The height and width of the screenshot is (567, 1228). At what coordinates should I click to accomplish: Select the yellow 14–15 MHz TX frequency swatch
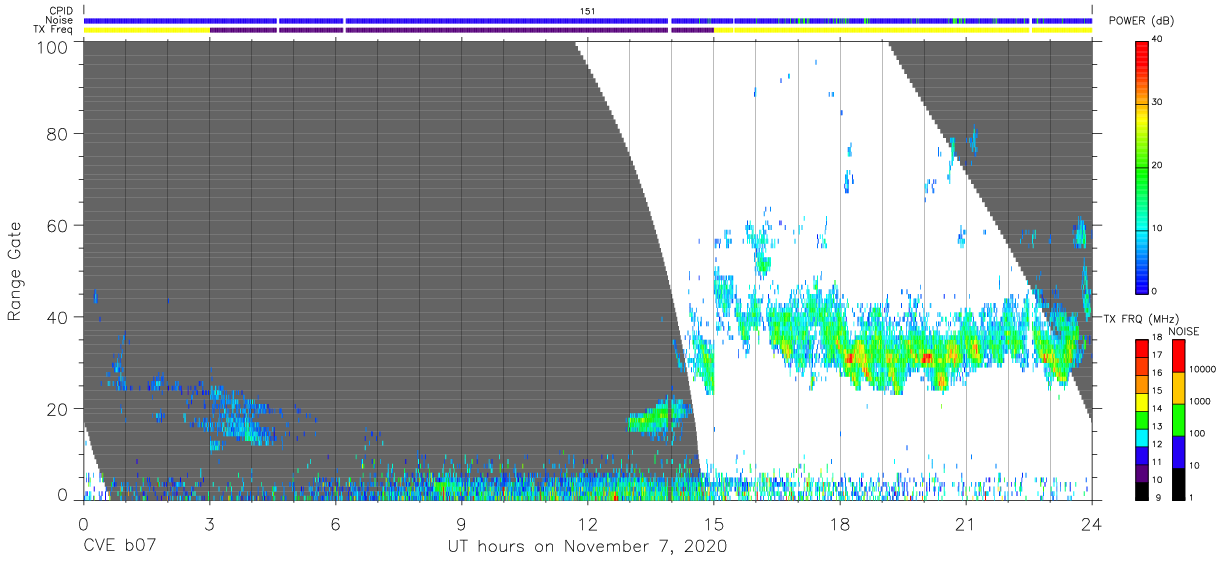tap(1141, 401)
